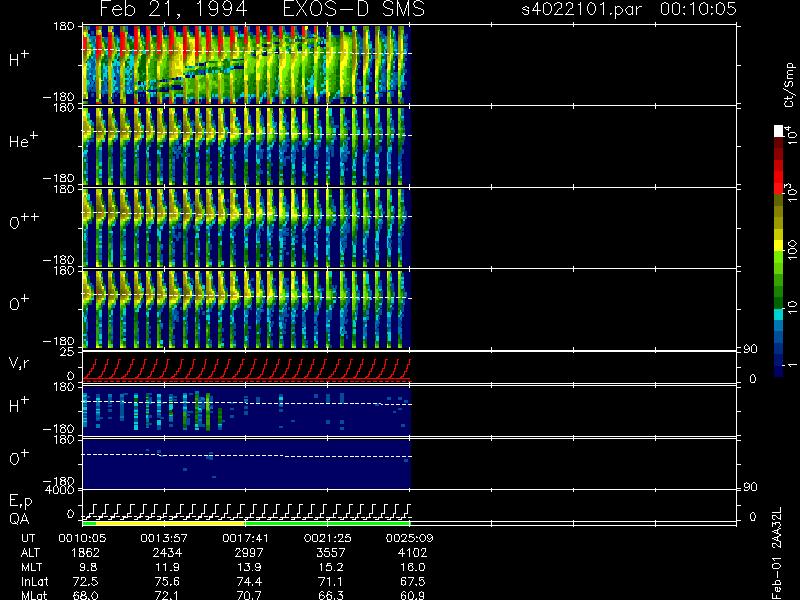
Task: Click the 'E,p' panel label
Action: tap(21, 502)
